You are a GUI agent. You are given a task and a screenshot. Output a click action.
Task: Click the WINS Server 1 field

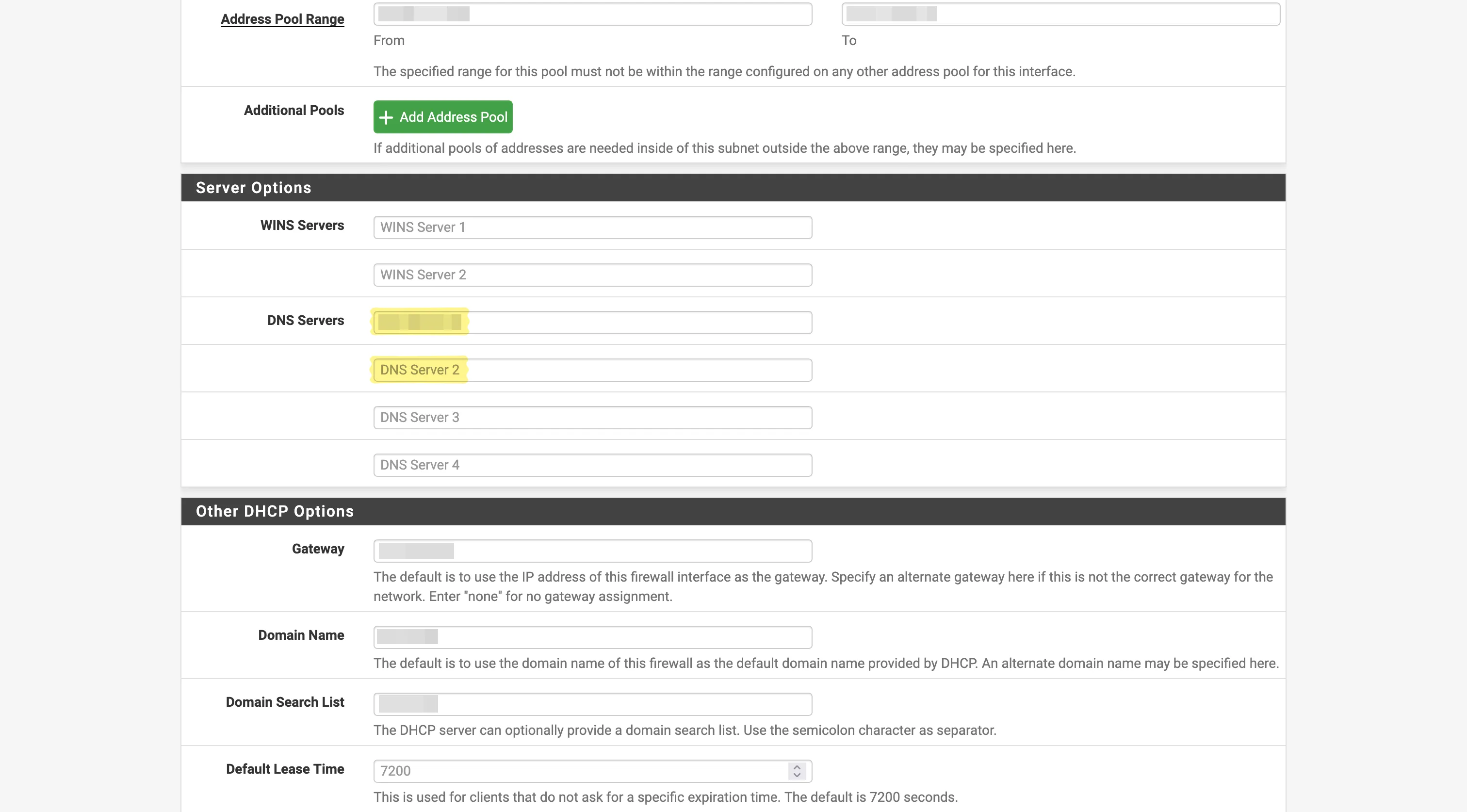coord(592,227)
